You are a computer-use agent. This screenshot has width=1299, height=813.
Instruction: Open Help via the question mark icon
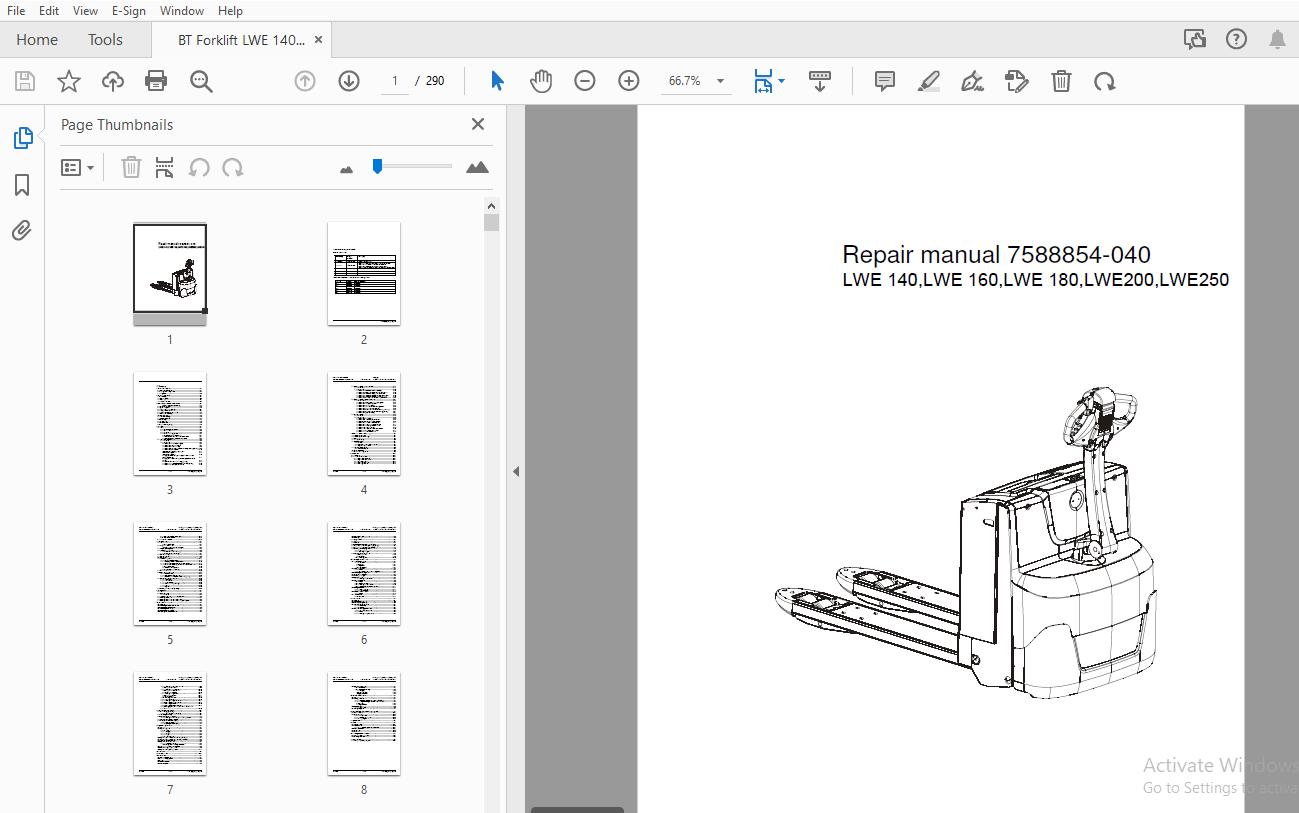[x=1237, y=40]
